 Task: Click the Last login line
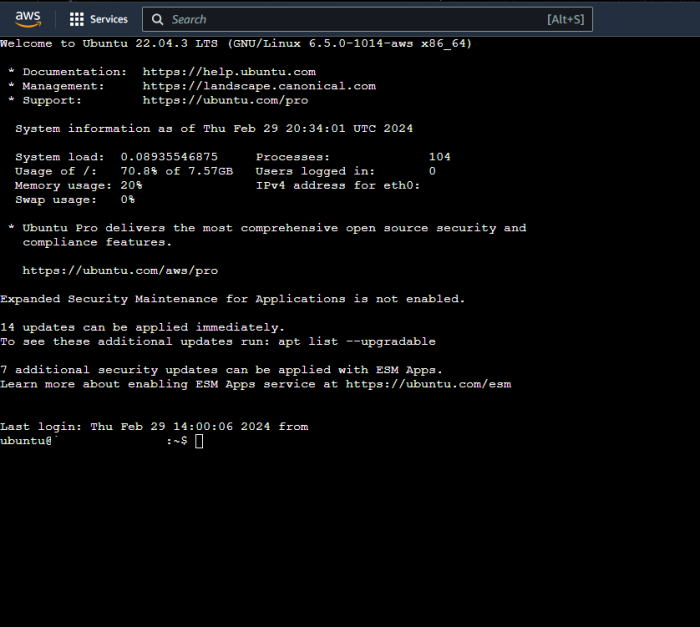point(154,426)
